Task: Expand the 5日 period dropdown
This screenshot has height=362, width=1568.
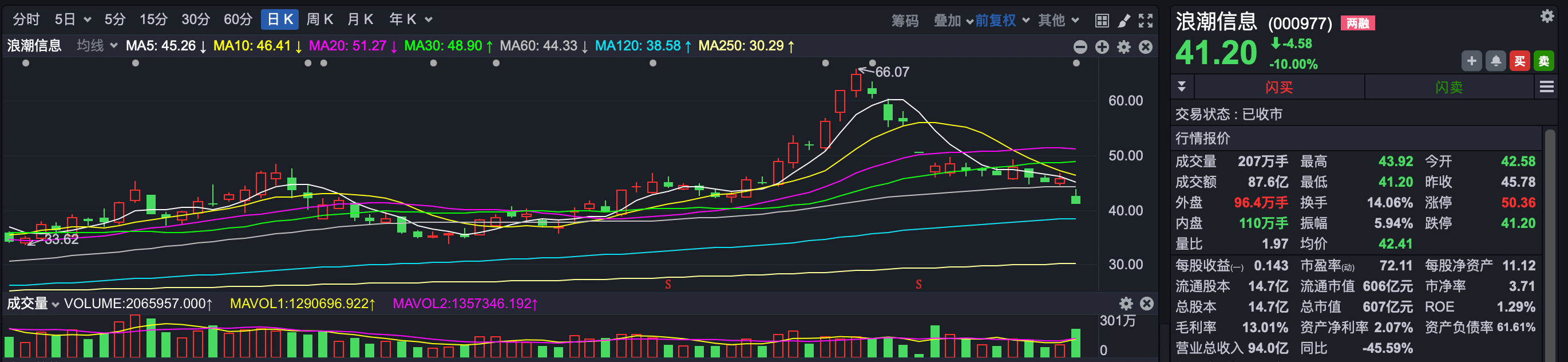Action: [x=73, y=19]
